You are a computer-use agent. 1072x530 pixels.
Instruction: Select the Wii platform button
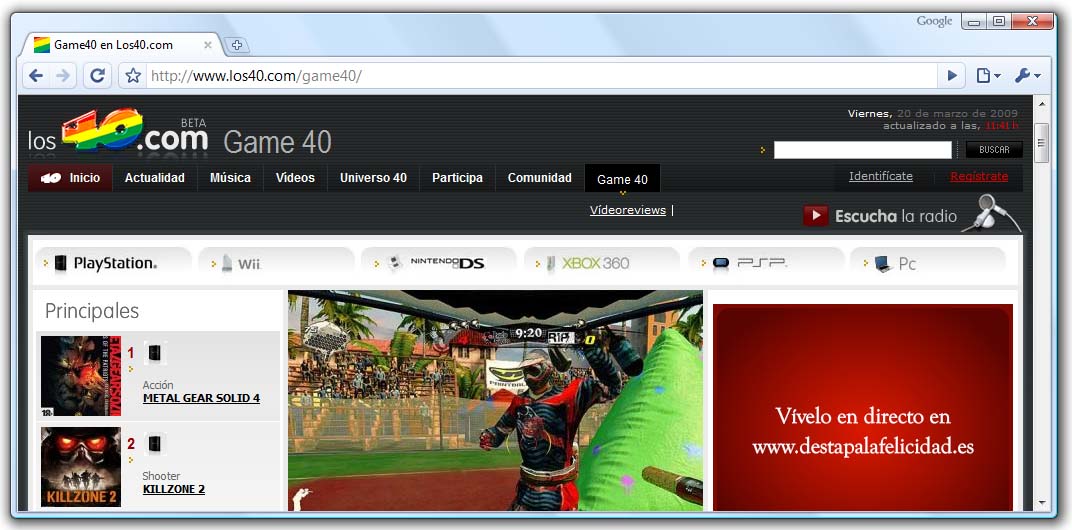coord(276,263)
